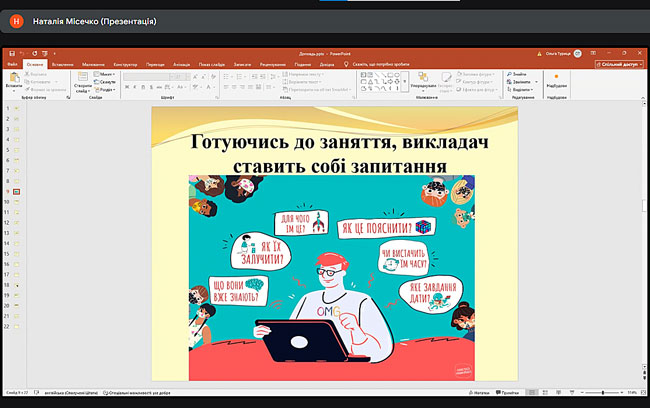Open the Вставлення (Insert) ribbon tab
Screen dimensions: 650x408
pyautogui.click(x=61, y=63)
